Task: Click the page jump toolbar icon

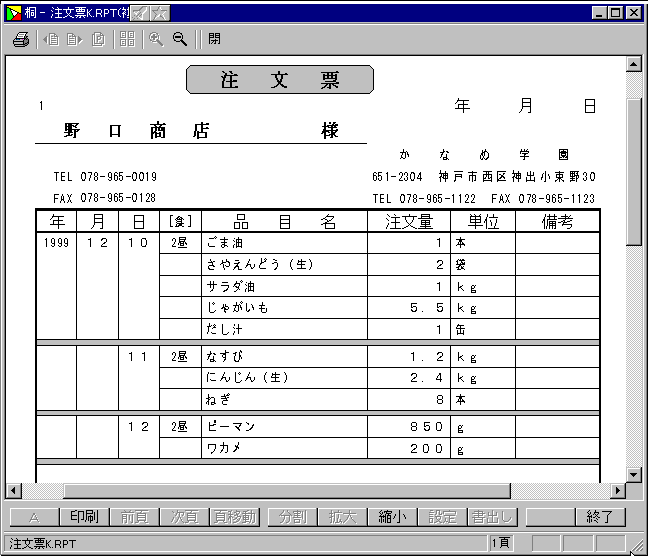Action: [x=98, y=39]
